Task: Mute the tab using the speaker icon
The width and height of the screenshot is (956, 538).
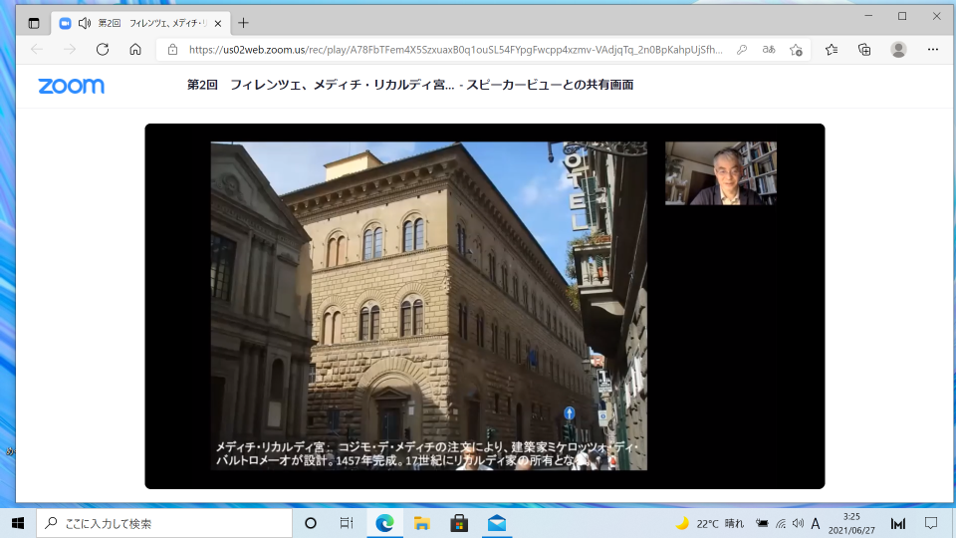Action: pos(84,23)
